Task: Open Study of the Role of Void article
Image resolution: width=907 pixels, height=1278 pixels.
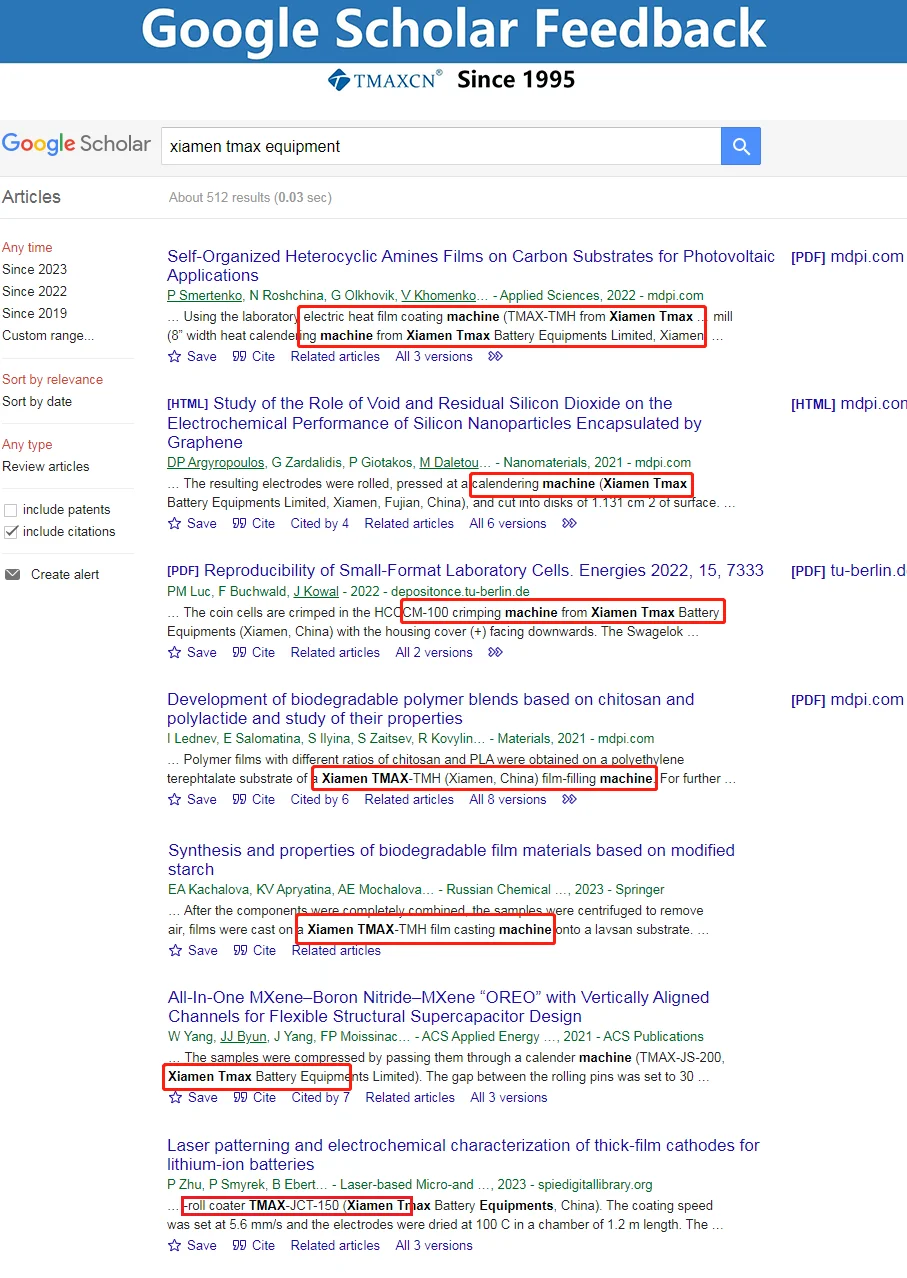Action: click(x=434, y=423)
